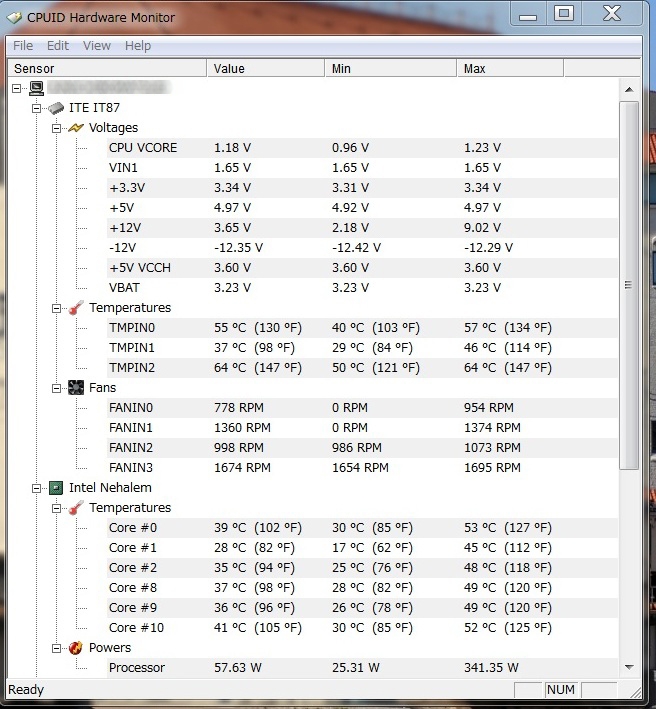Select the FANIN2 row
The image size is (656, 709).
[362, 448]
